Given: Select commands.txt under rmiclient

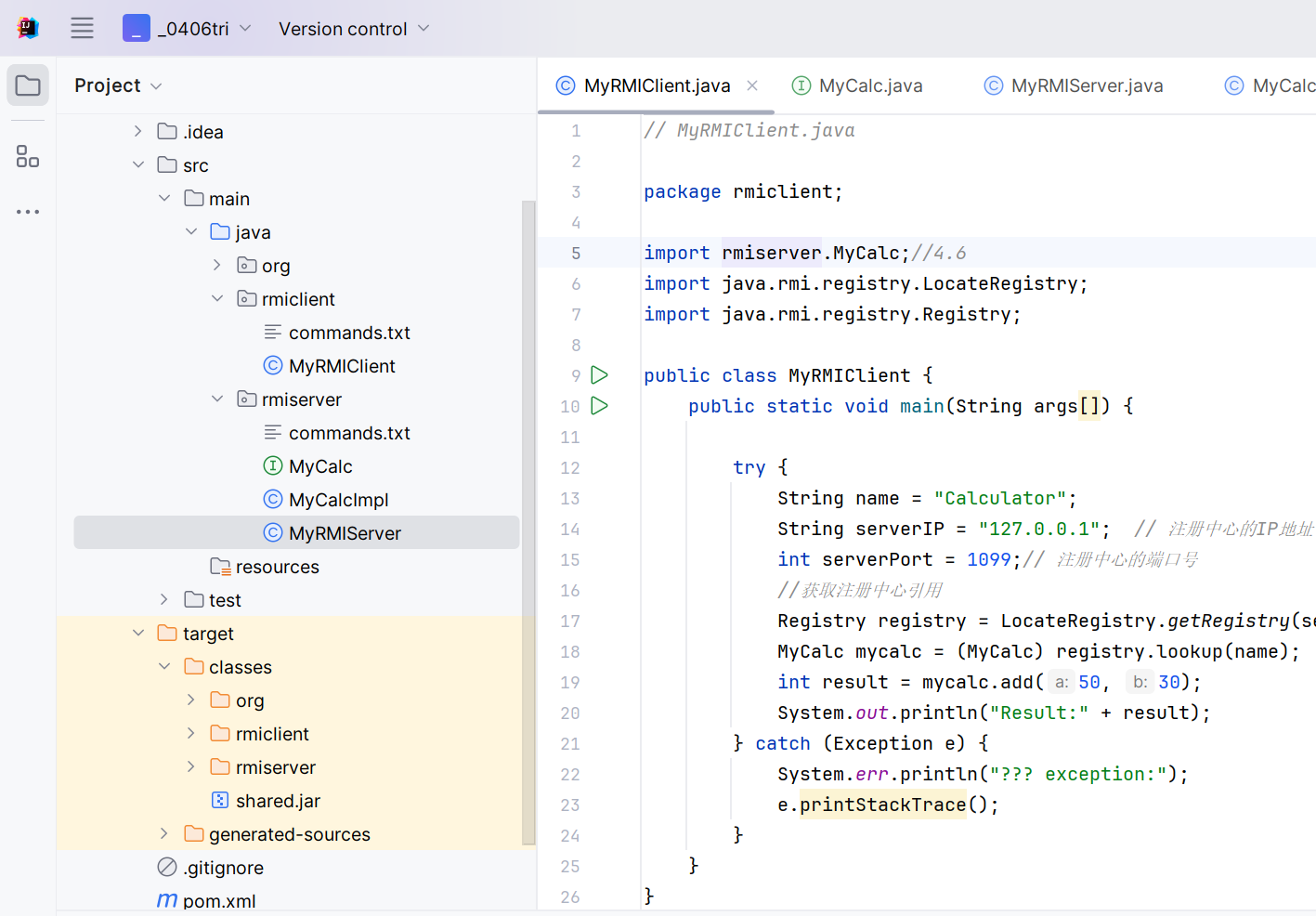Looking at the screenshot, I should 349,333.
